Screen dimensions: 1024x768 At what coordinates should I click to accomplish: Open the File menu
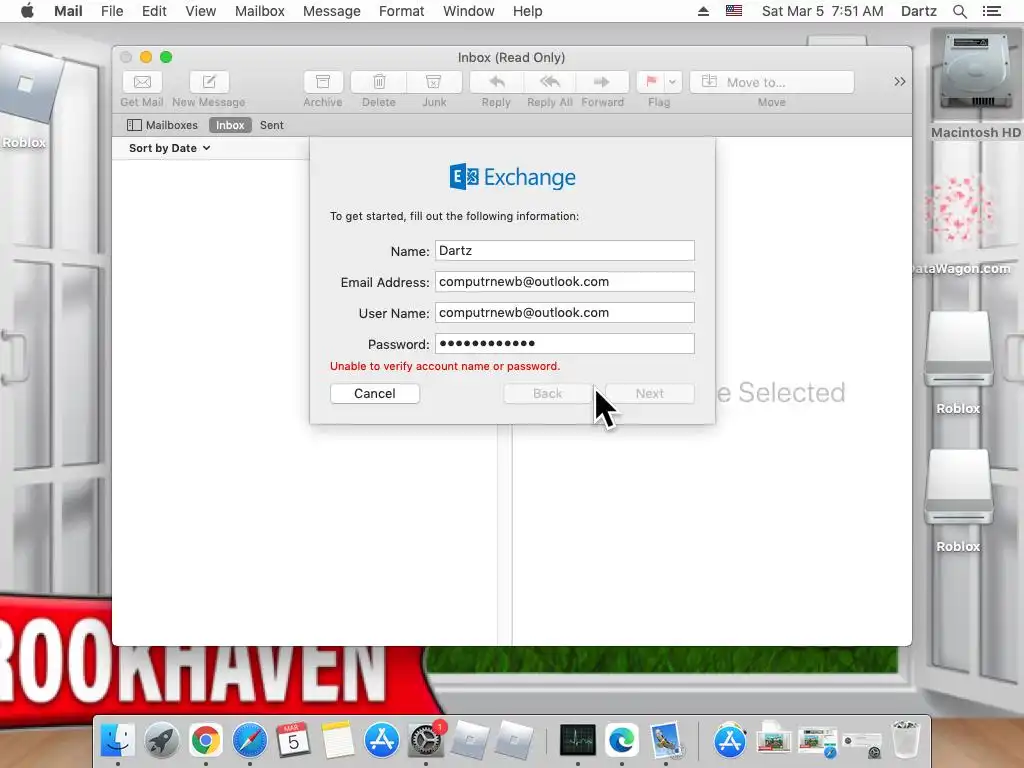coord(112,11)
